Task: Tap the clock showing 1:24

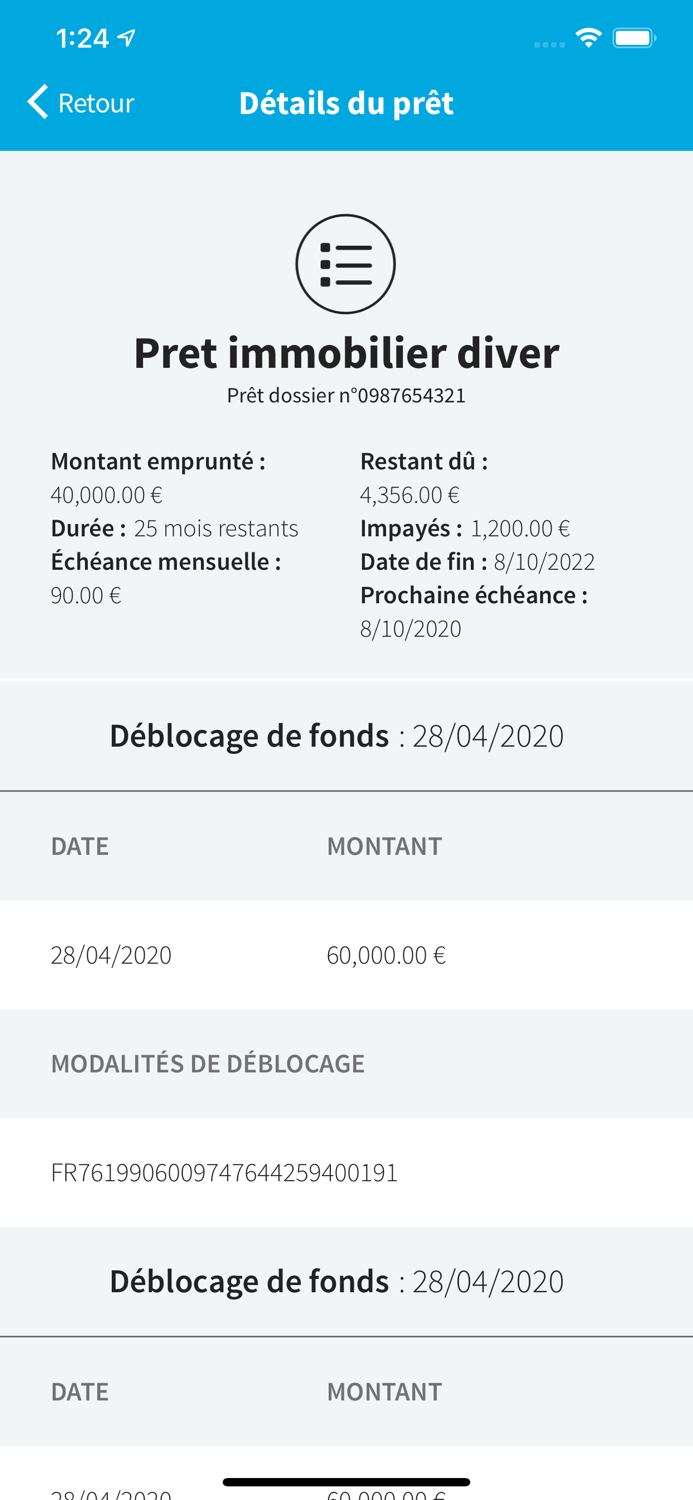Action: [82, 37]
